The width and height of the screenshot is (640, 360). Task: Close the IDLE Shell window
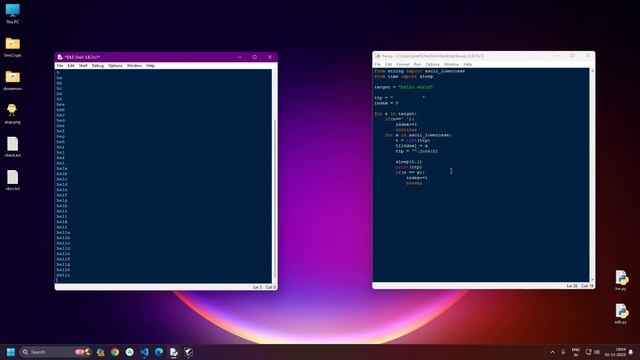pyautogui.click(x=270, y=57)
